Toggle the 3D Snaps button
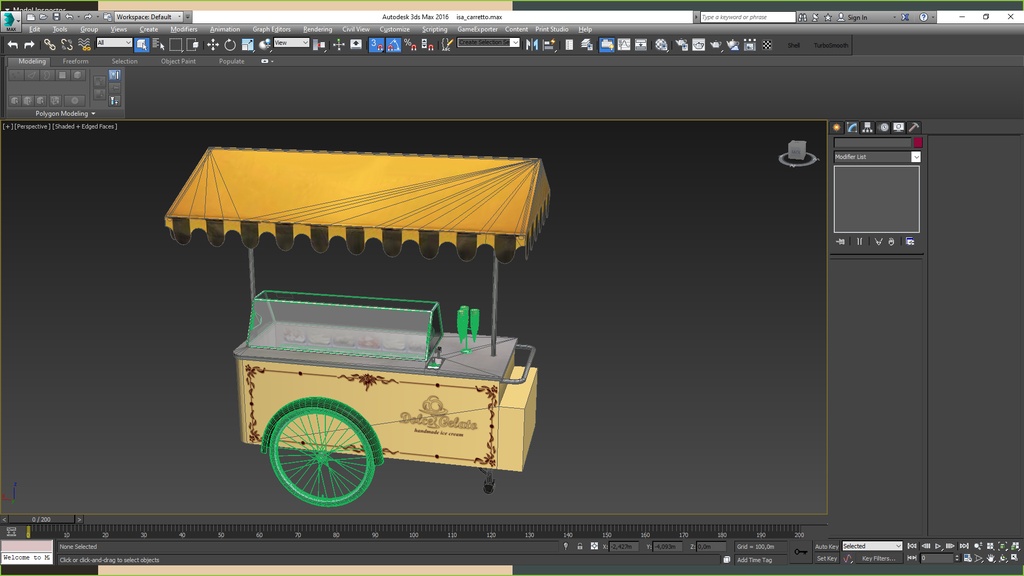 [376, 45]
